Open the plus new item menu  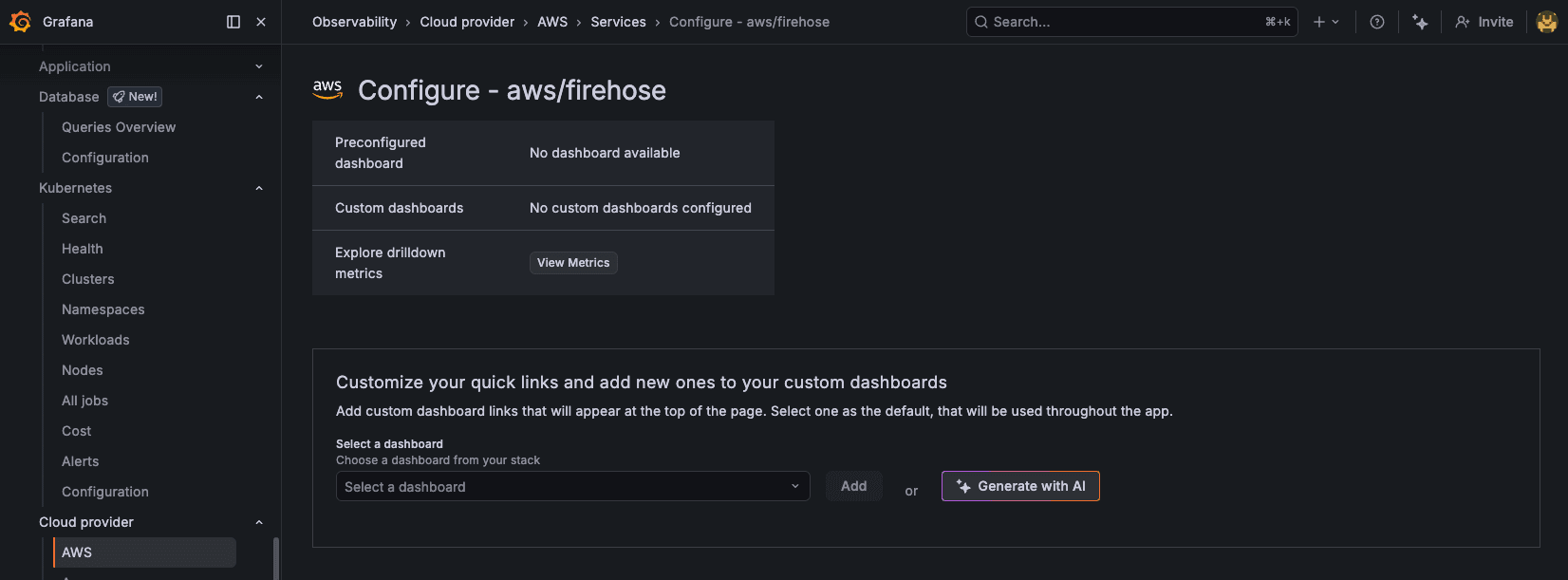coord(1326,22)
